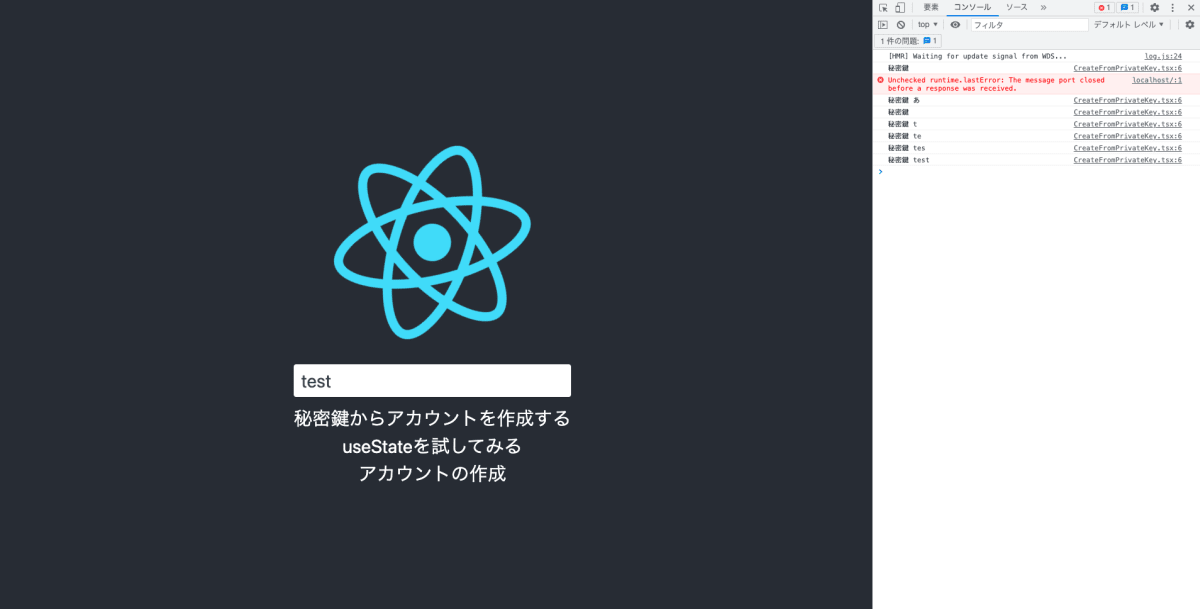This screenshot has height=609, width=1200.
Task: Open source link for 秘密鍵 test log
Action: [1127, 160]
